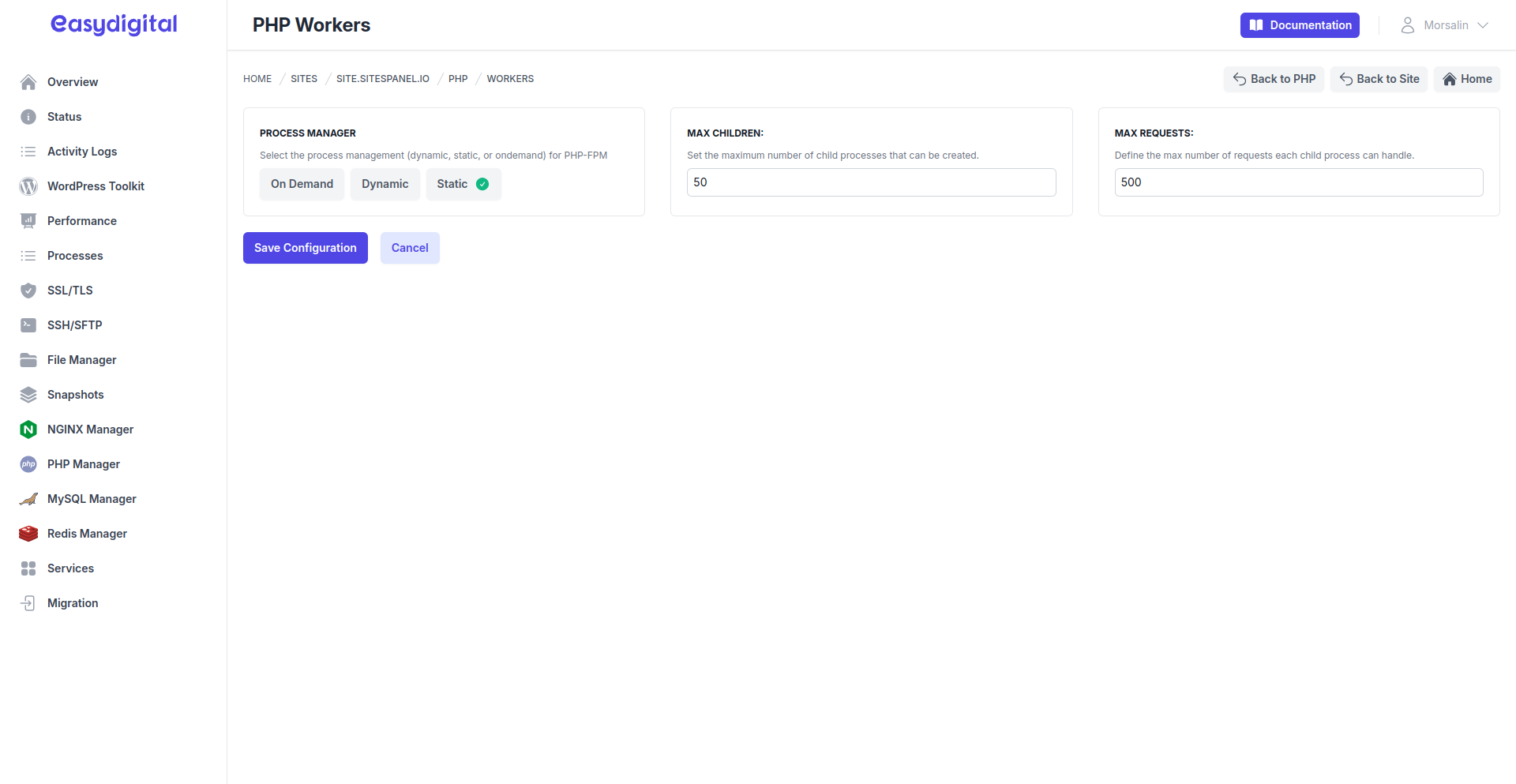The height and width of the screenshot is (784, 1516).
Task: Expand the Morsalin user menu chevron
Action: pos(1483,25)
